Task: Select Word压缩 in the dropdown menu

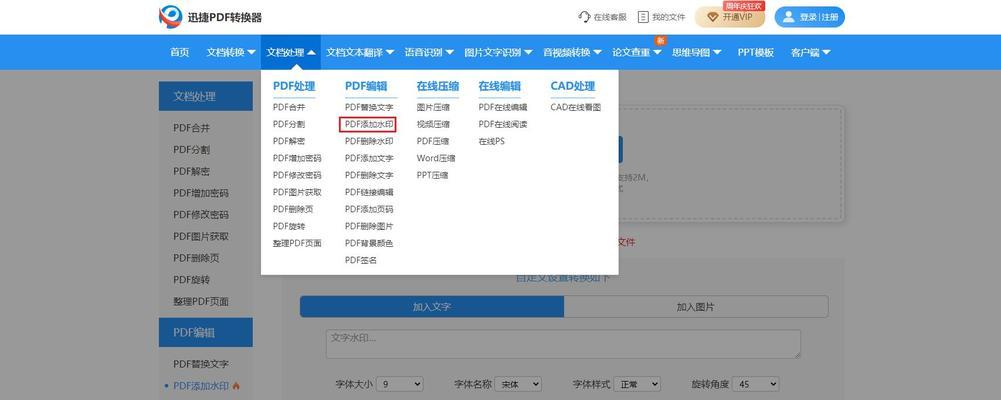Action: coord(436,158)
